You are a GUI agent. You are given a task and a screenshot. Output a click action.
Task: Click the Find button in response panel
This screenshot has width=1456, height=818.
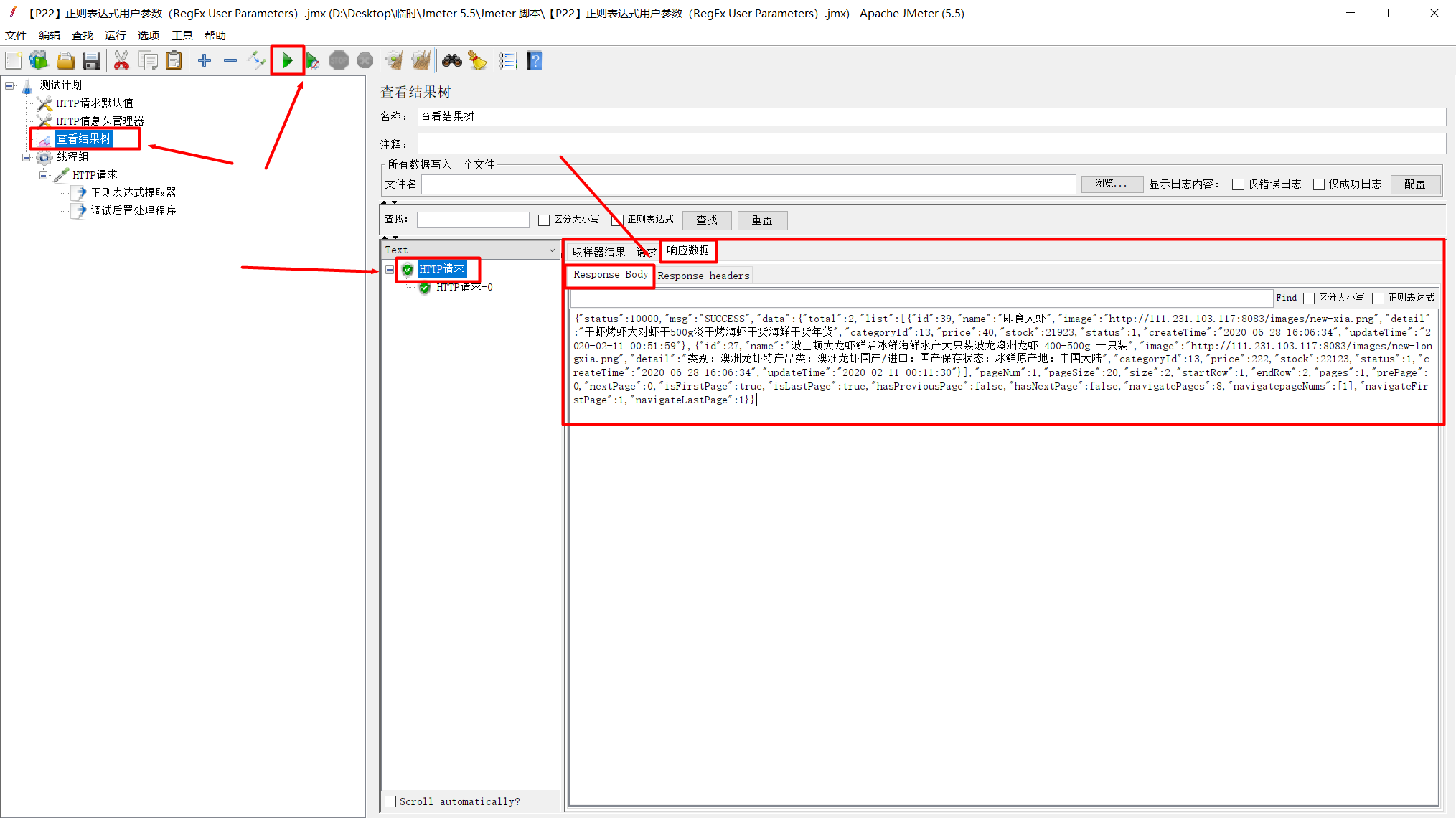click(1286, 298)
